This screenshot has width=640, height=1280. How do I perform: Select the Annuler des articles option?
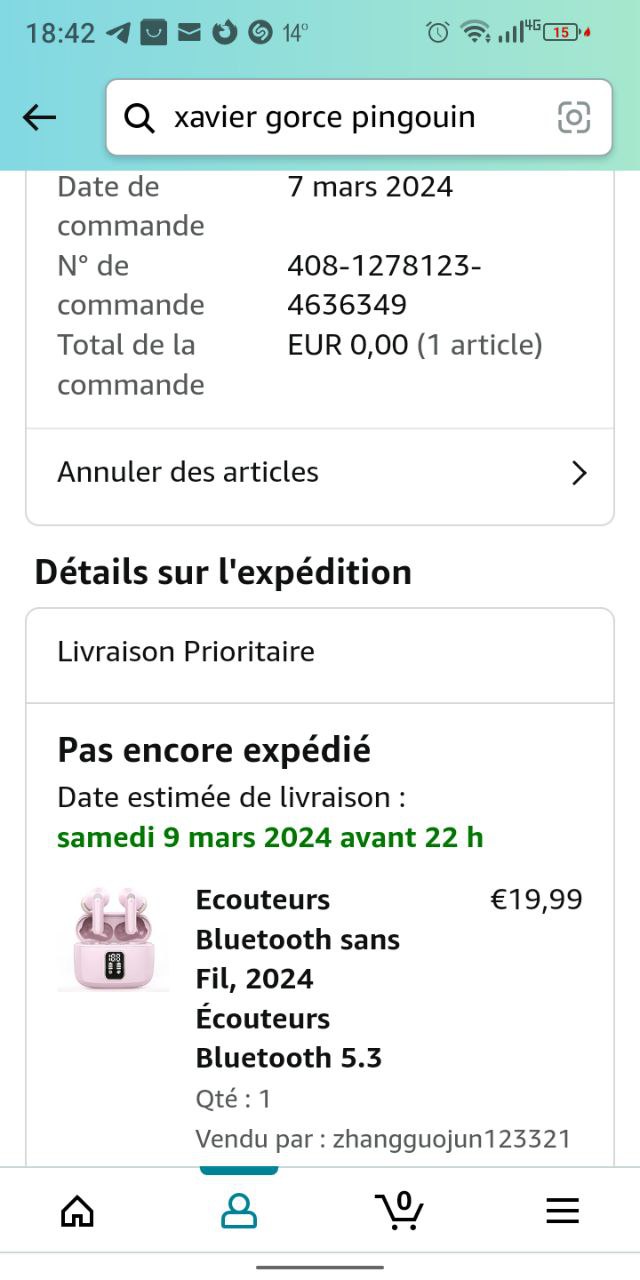point(188,472)
